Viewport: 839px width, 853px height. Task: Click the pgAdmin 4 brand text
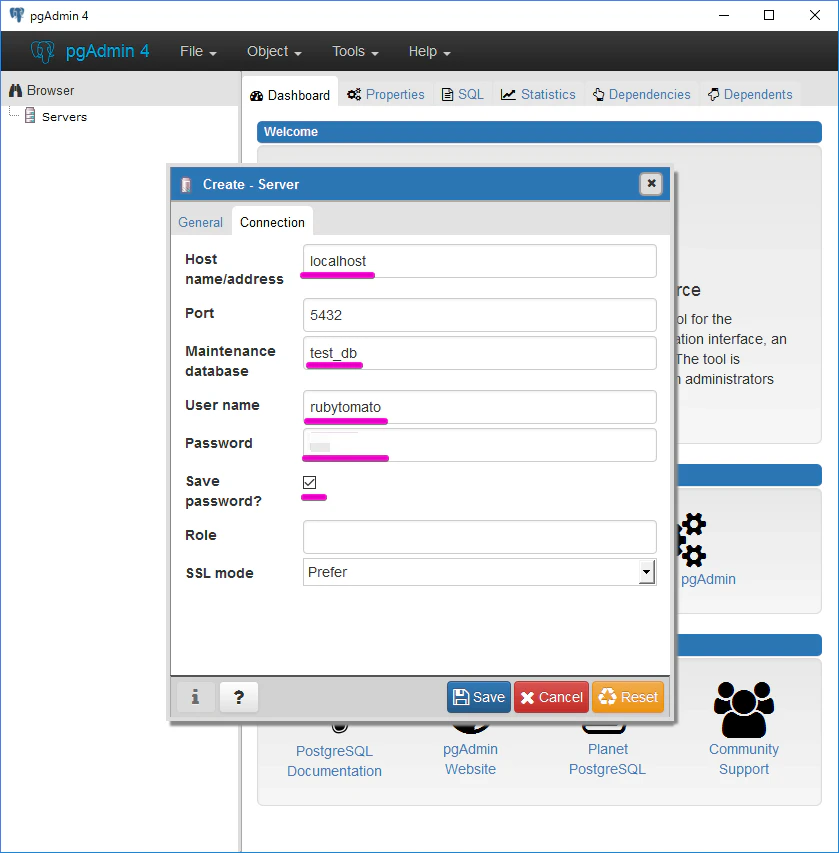[107, 51]
